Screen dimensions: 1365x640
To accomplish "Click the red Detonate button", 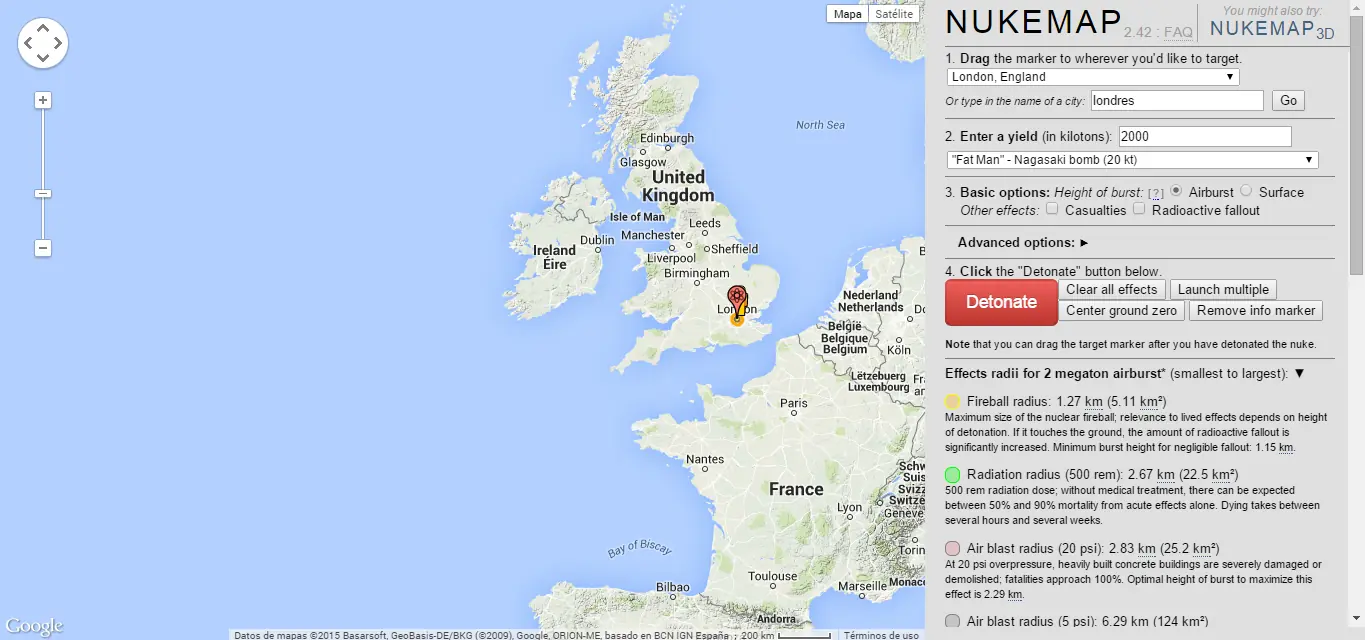I will 1001,302.
